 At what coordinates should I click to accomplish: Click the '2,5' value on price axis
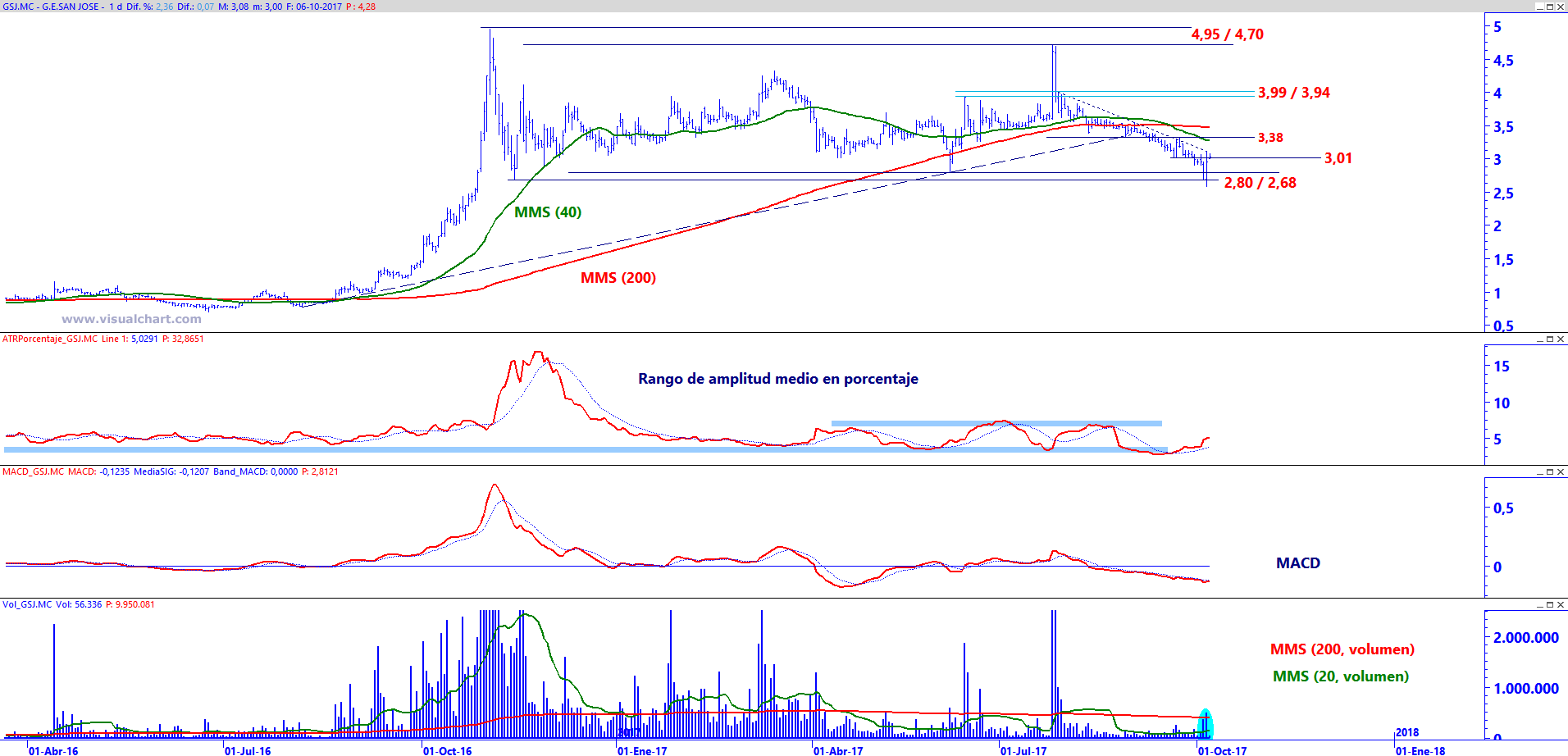[1504, 194]
